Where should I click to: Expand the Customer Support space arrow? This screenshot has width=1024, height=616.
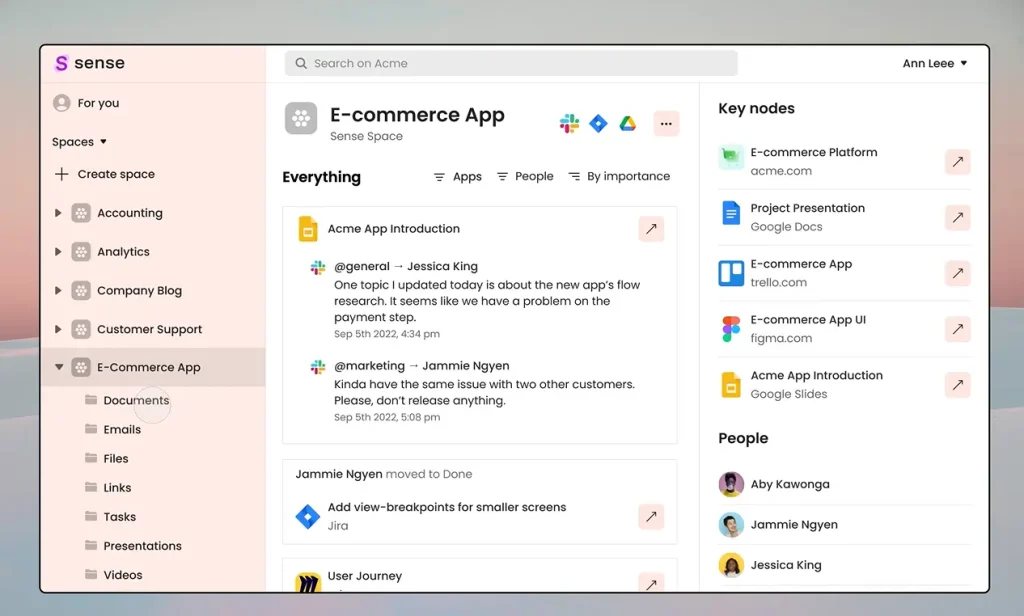58,329
